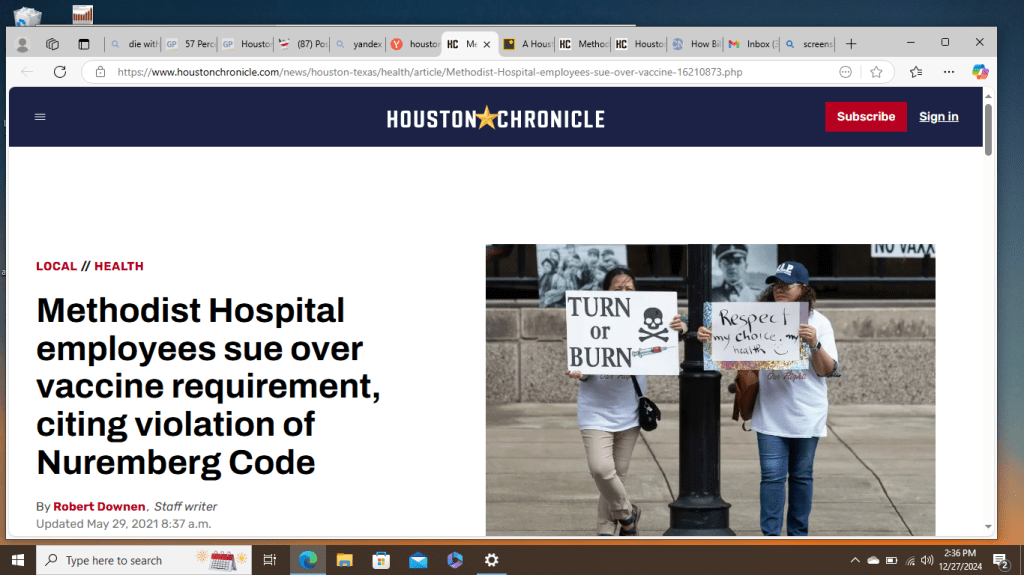Add this page to favorites star
Viewport: 1024px width, 575px height.
coord(876,72)
